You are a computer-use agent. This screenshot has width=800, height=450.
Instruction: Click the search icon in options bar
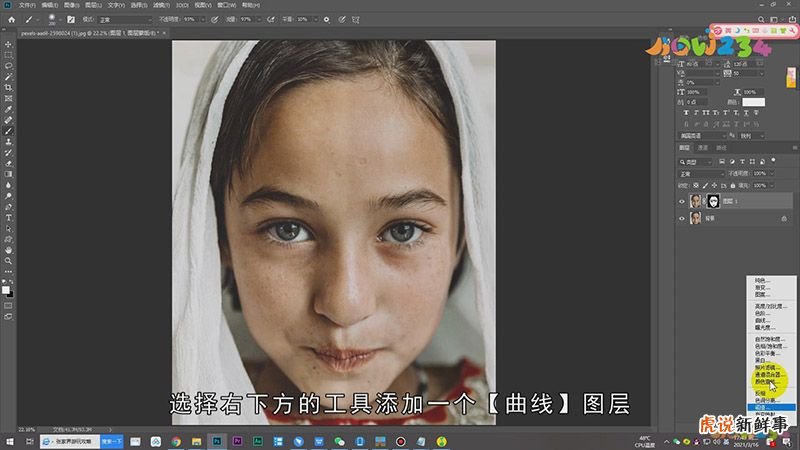761,19
